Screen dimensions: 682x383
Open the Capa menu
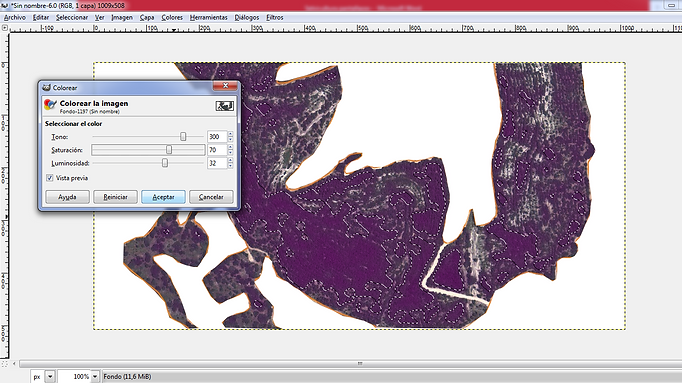tap(147, 17)
